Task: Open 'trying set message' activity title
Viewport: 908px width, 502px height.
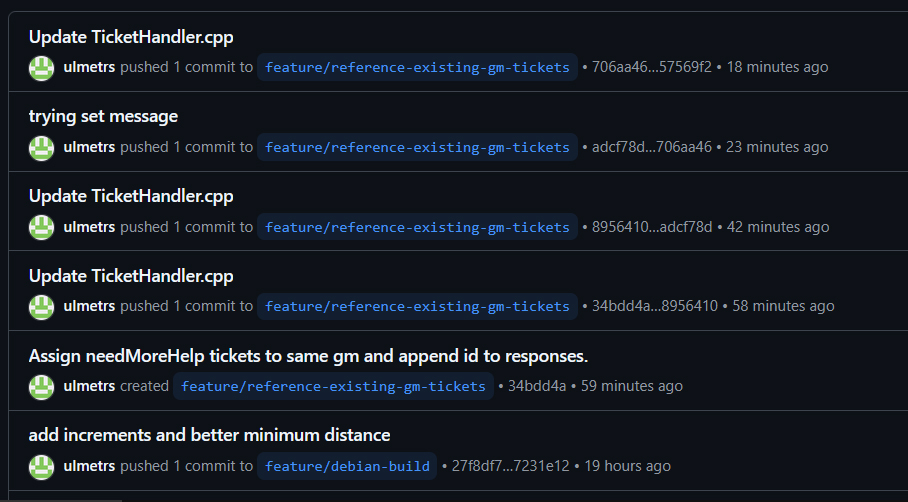Action: [x=104, y=116]
